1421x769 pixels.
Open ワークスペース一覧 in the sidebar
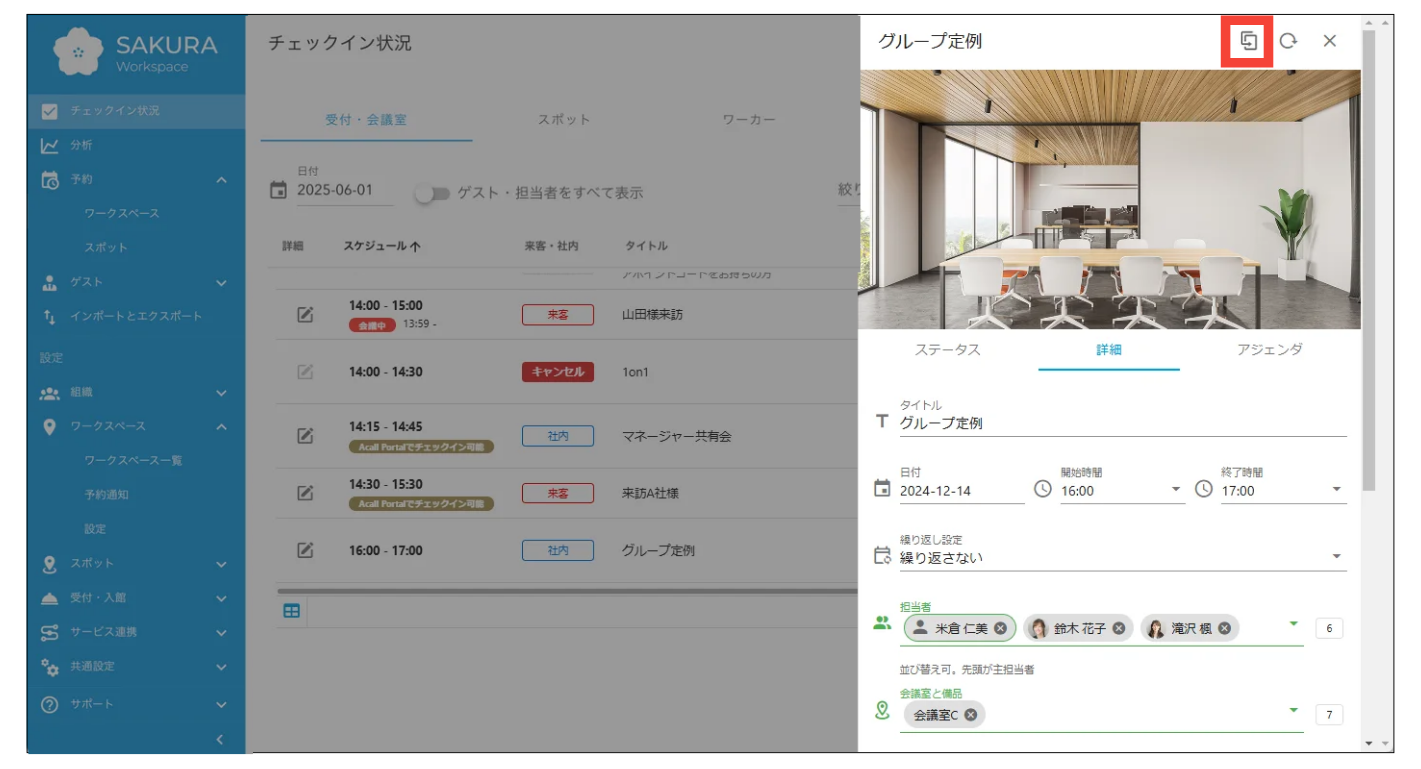click(133, 460)
